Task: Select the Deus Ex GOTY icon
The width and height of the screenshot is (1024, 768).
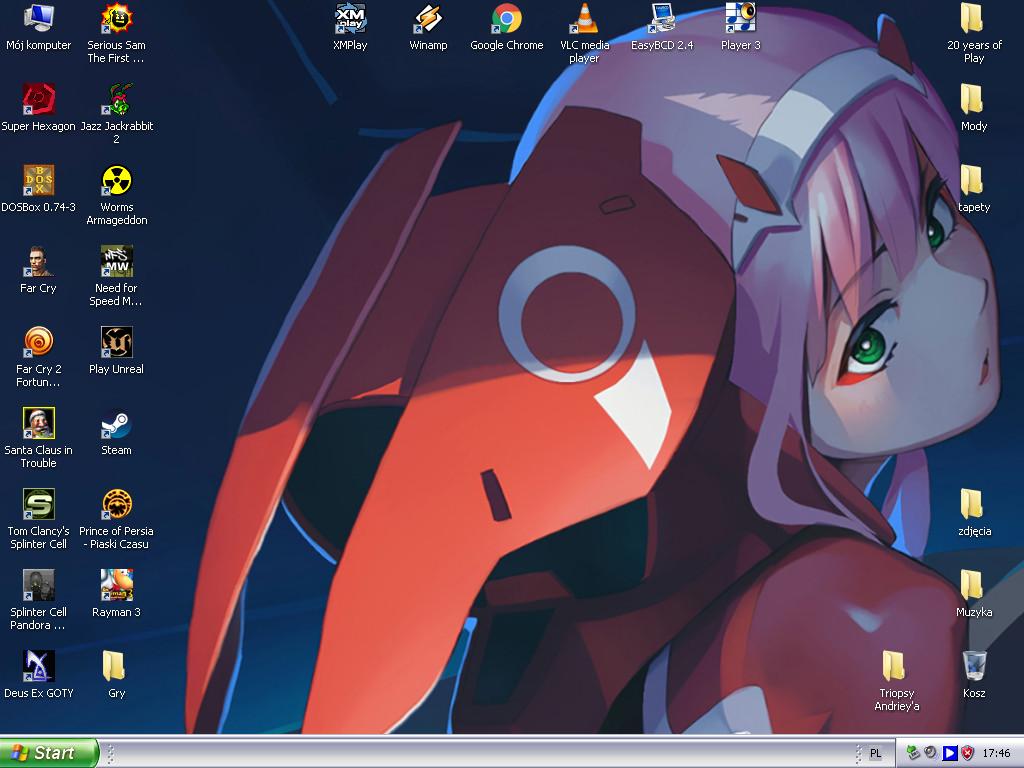Action: click(39, 666)
